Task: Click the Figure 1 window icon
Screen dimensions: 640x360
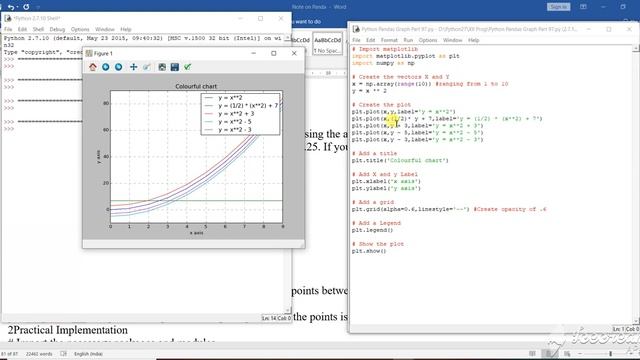Action: coord(89,53)
